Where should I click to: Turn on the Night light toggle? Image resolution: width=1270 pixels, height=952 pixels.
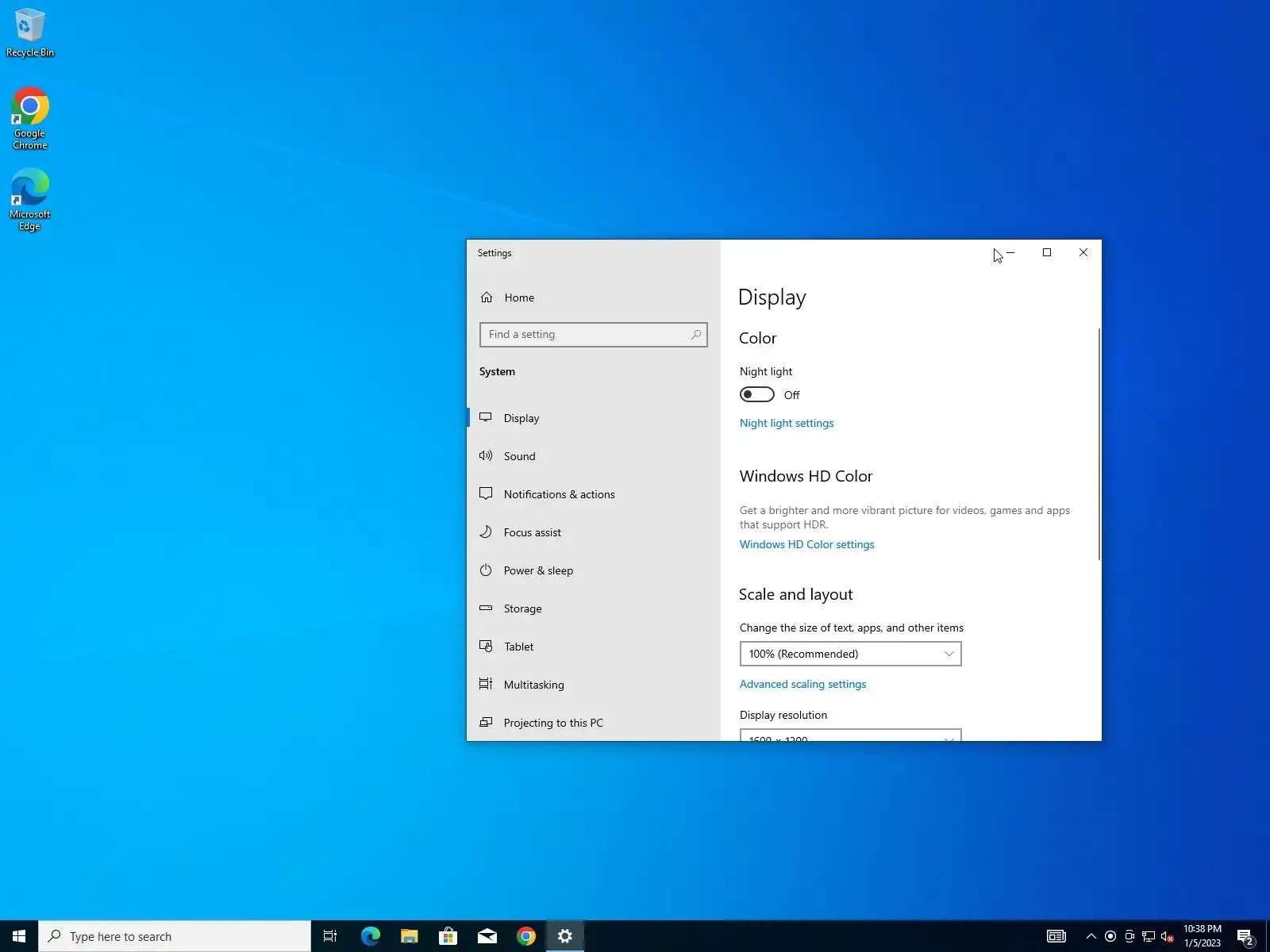tap(756, 394)
